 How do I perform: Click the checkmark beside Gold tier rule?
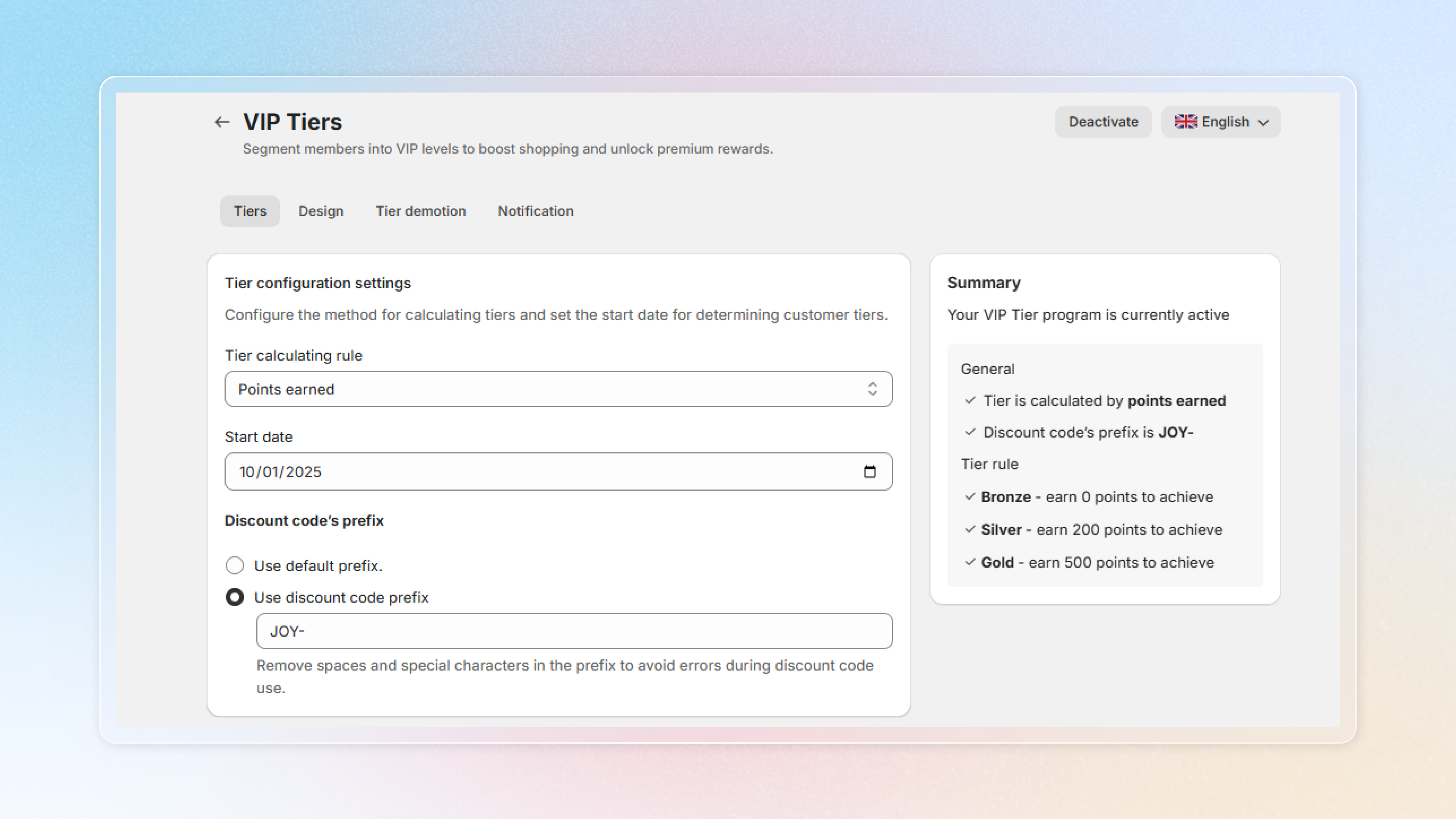(x=970, y=562)
